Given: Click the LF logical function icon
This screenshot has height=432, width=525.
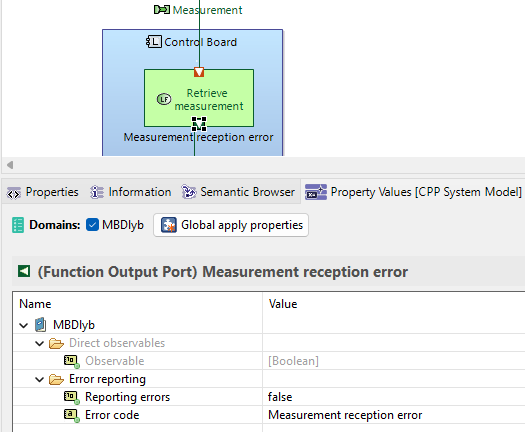Looking at the screenshot, I should point(164,99).
